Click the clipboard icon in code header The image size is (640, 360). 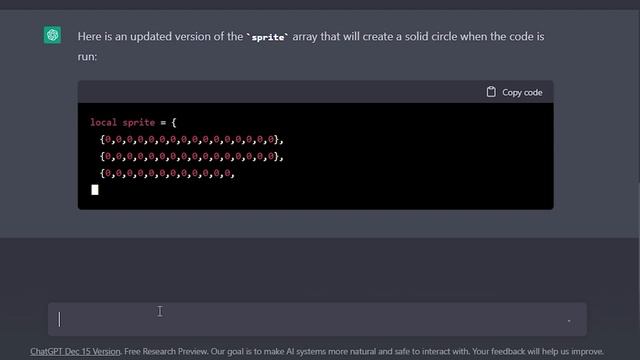[491, 92]
